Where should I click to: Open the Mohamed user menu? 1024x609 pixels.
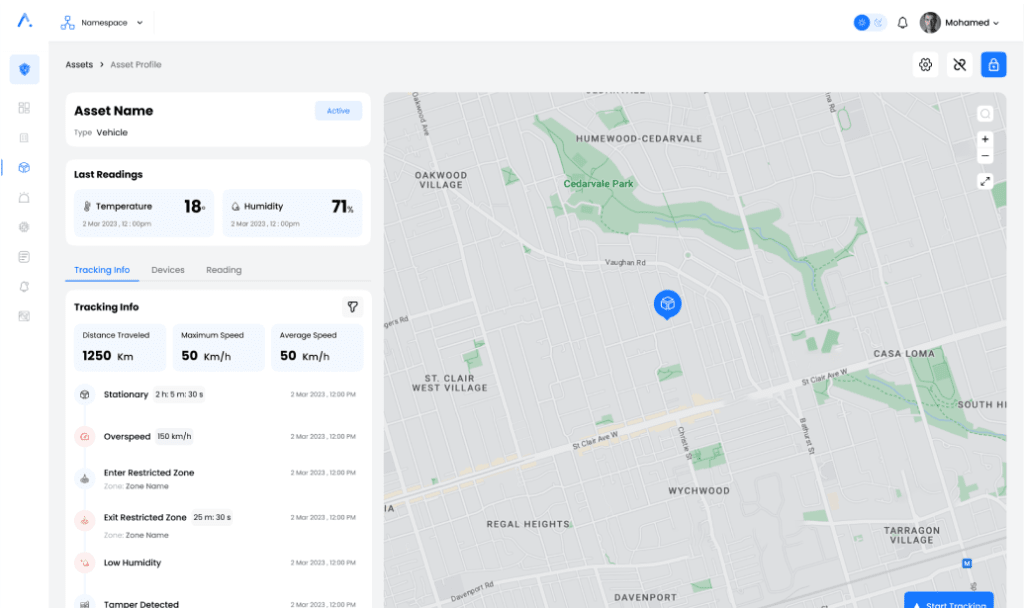click(959, 23)
